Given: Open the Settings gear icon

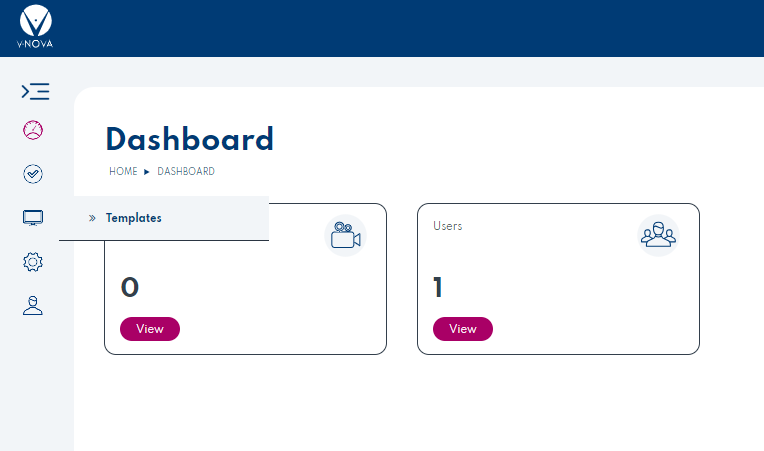Looking at the screenshot, I should (x=33, y=262).
